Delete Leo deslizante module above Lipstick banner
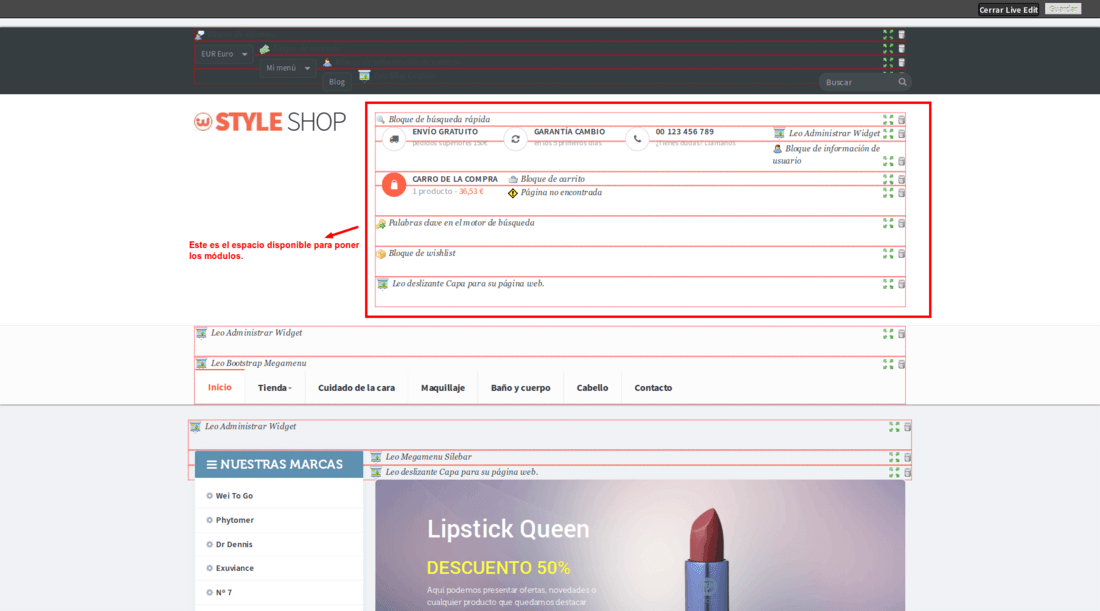This screenshot has height=611, width=1100. (x=908, y=473)
